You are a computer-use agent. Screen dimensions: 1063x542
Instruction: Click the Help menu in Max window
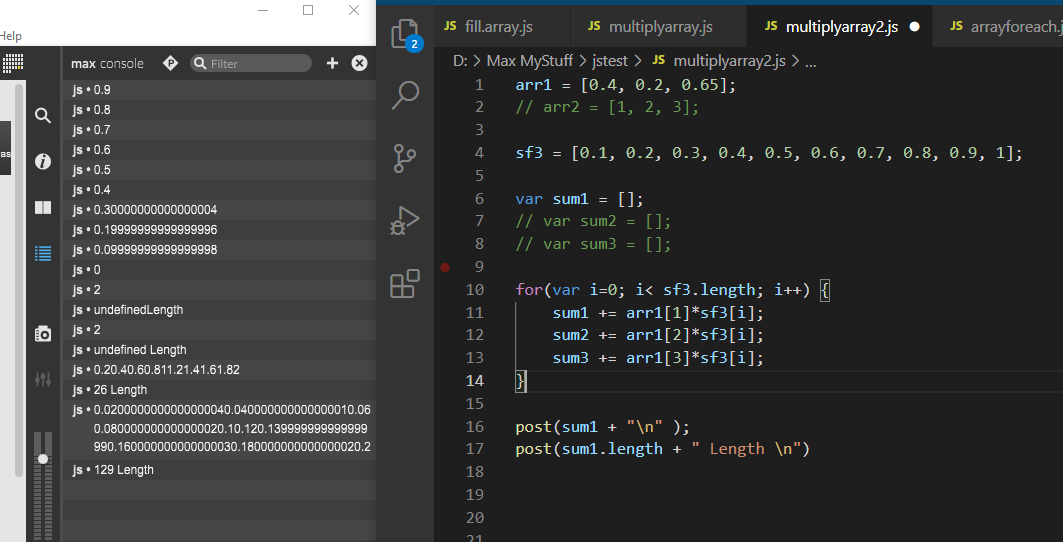click(11, 36)
